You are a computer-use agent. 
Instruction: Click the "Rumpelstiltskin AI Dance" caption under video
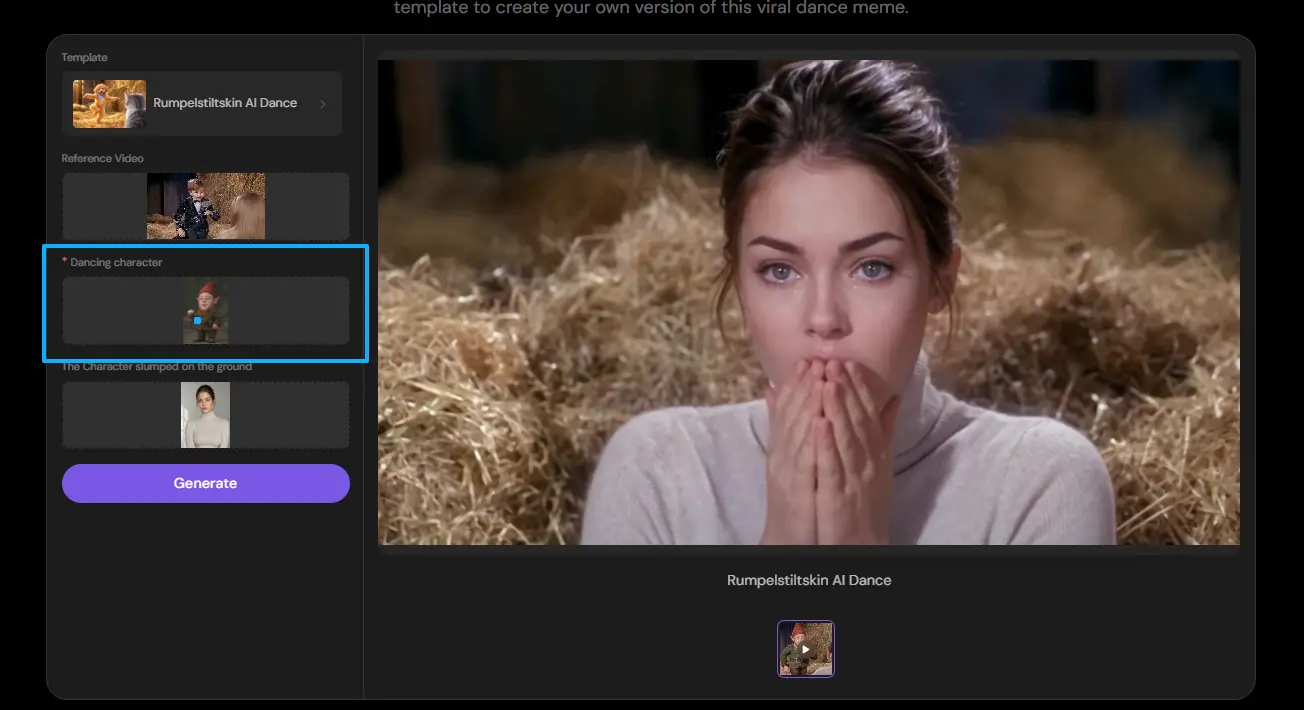[809, 580]
